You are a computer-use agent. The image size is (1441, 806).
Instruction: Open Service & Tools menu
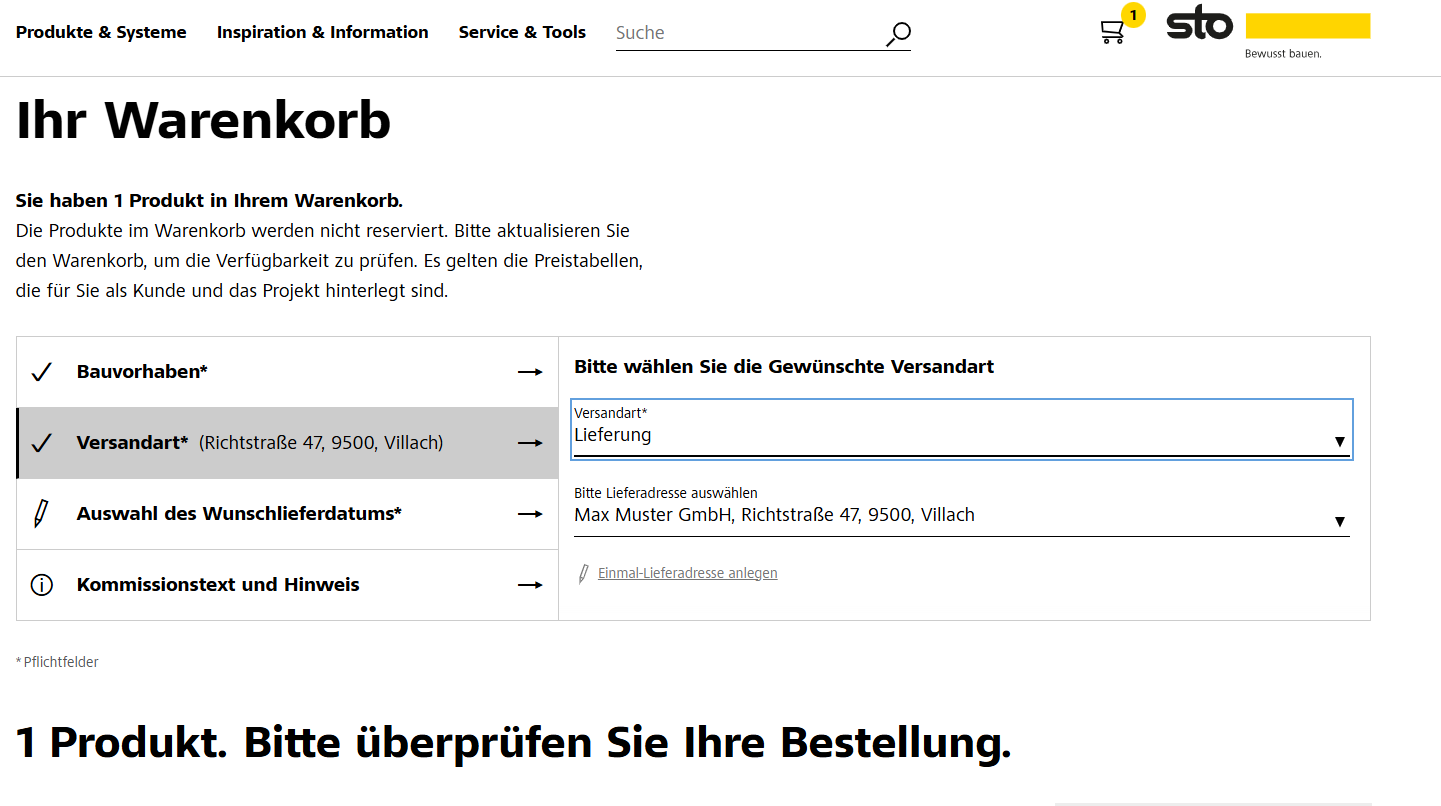point(522,32)
